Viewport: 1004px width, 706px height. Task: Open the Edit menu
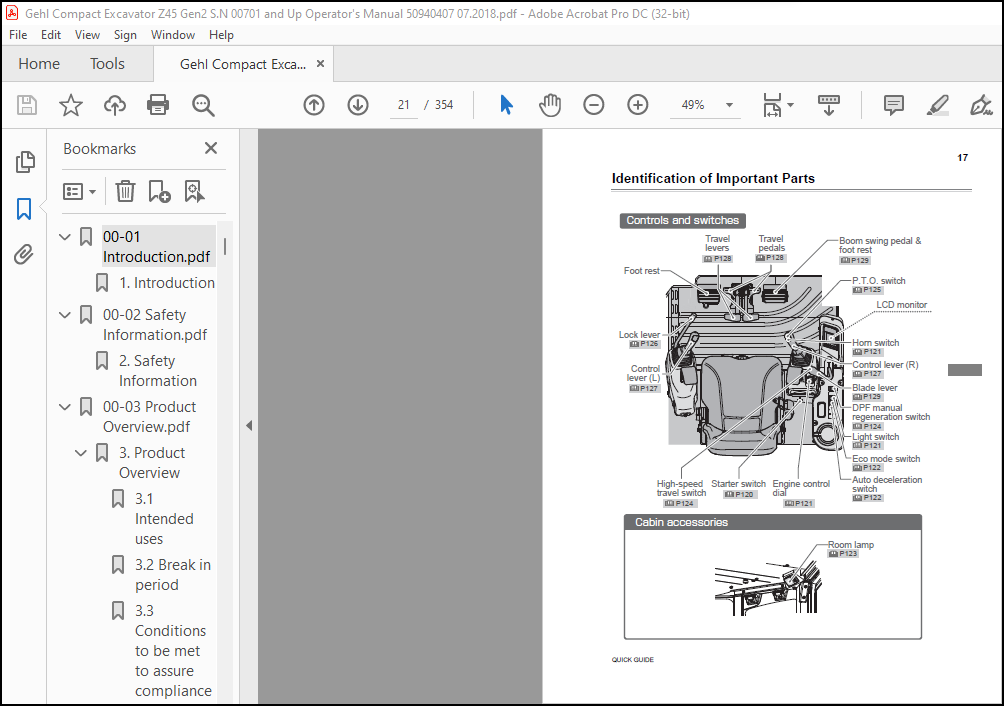(x=51, y=35)
